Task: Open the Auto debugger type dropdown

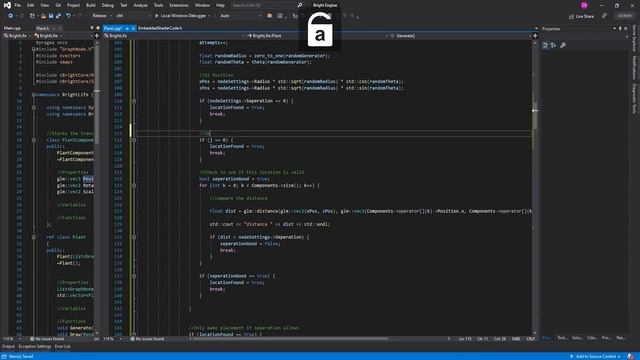Action: click(241, 16)
